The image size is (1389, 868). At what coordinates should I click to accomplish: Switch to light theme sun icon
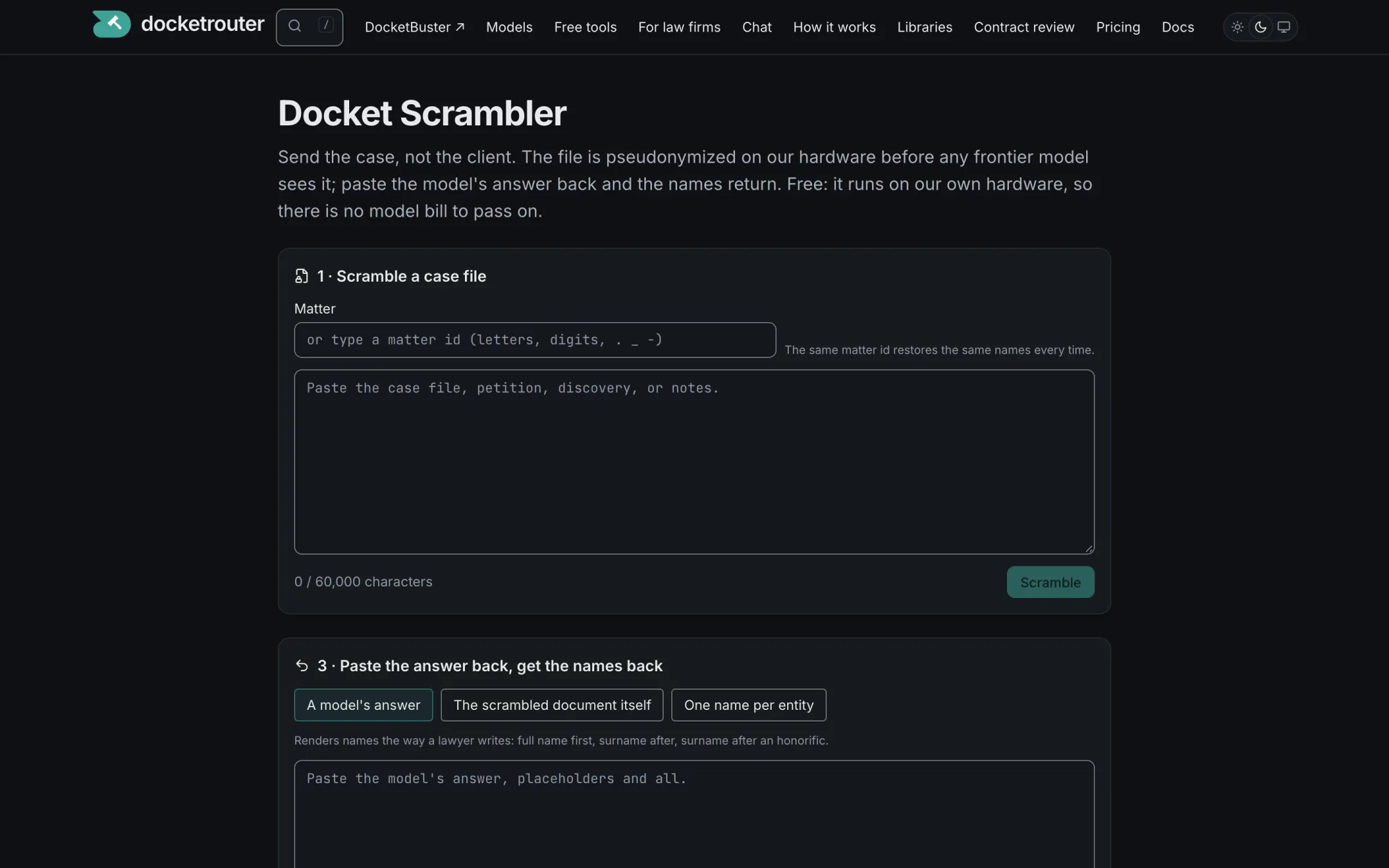(1237, 27)
